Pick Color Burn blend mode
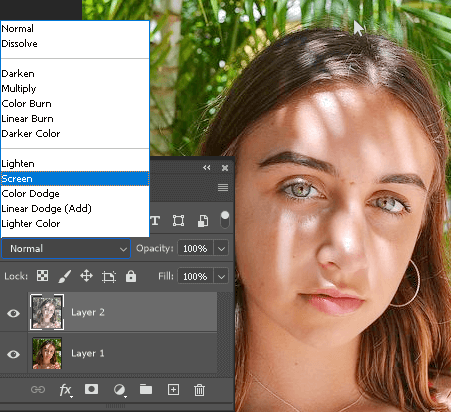The height and width of the screenshot is (412, 451). pos(75,104)
